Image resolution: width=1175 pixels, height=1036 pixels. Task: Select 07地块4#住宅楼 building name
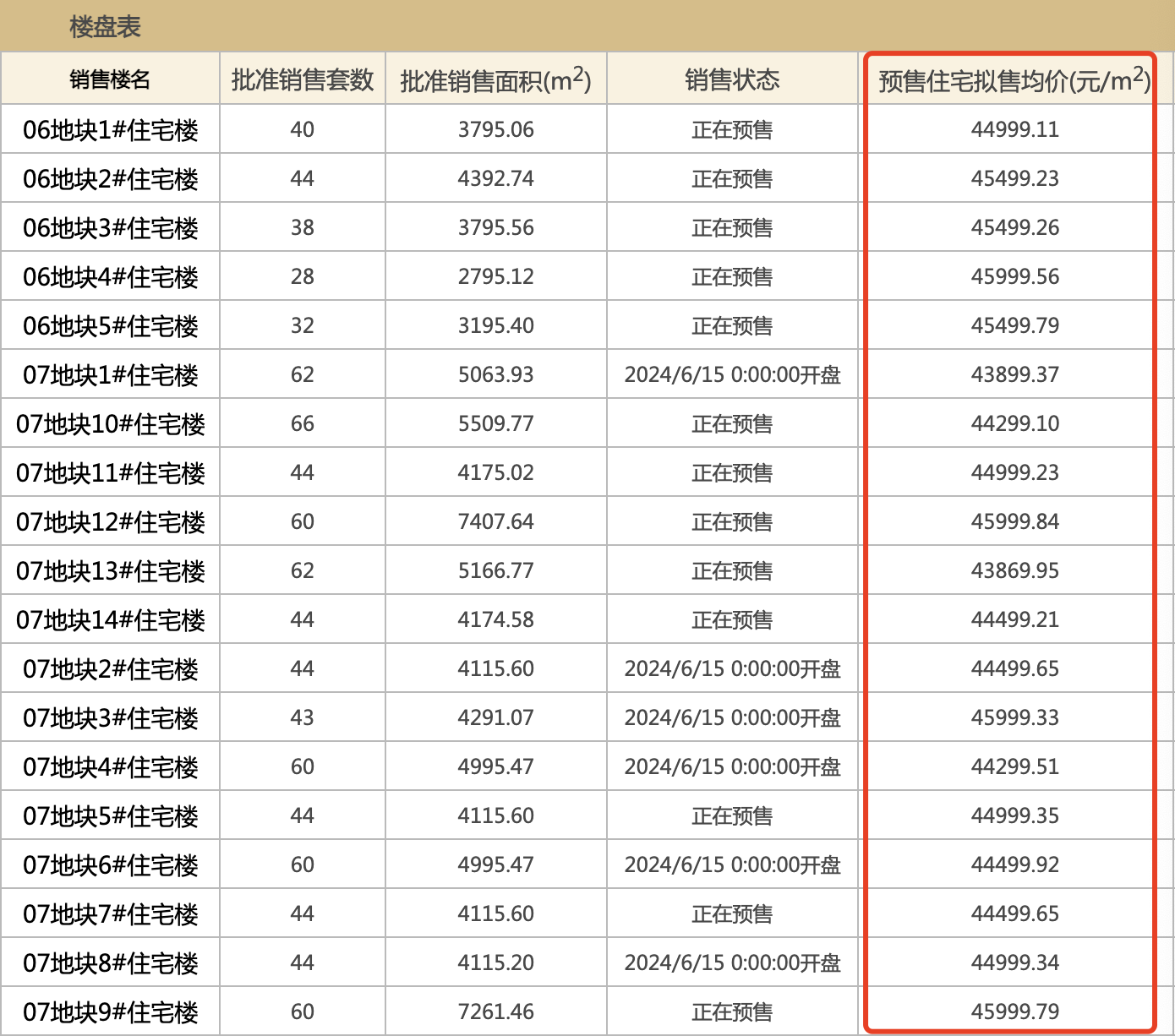point(111,766)
